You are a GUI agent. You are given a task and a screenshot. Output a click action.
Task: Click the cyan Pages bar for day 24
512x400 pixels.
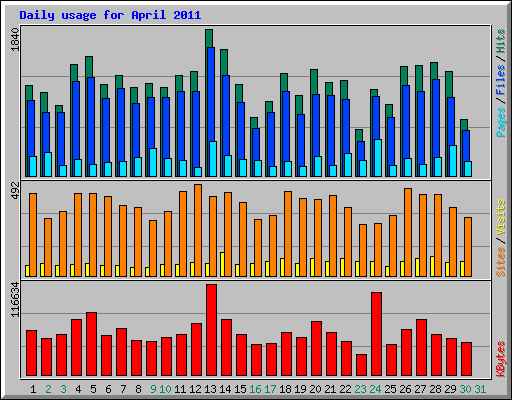click(378, 158)
